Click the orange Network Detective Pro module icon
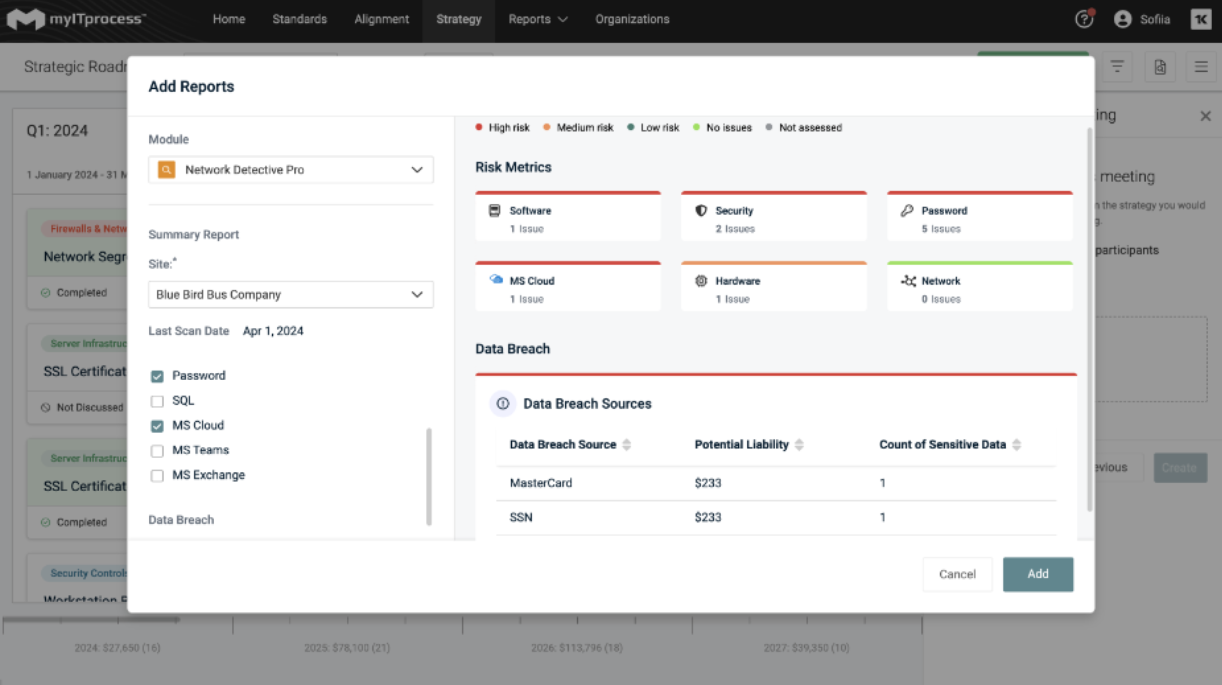 point(167,170)
